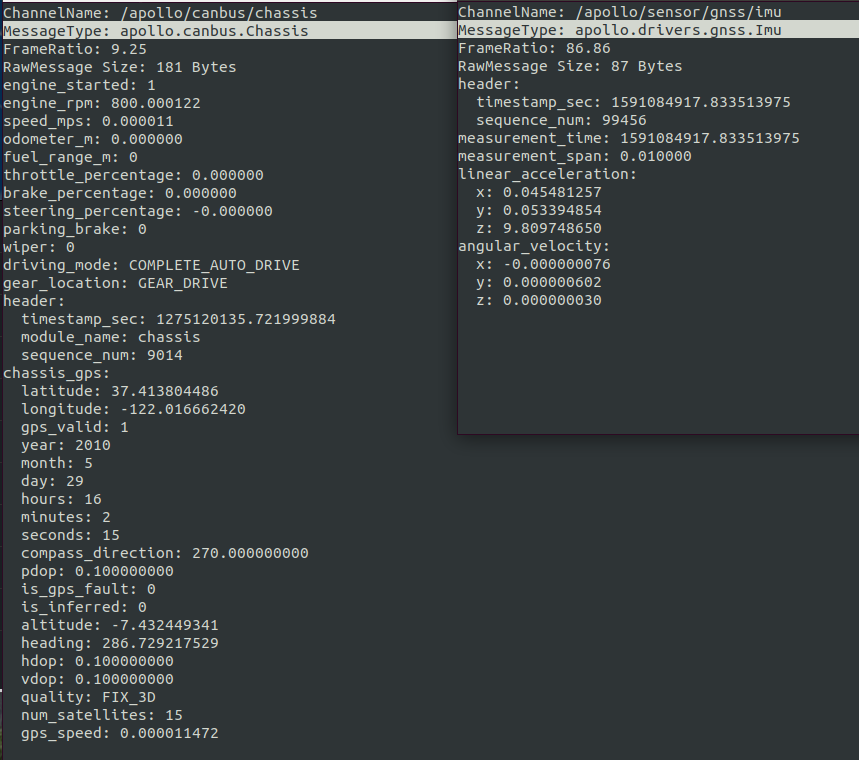Click the wiper: 0 line
859x760 pixels.
pyautogui.click(x=38, y=248)
